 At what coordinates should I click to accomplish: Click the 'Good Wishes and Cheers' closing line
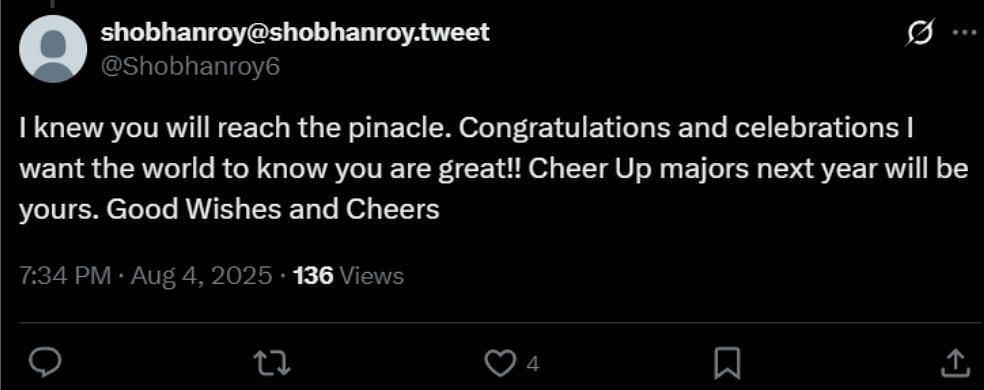pos(272,209)
